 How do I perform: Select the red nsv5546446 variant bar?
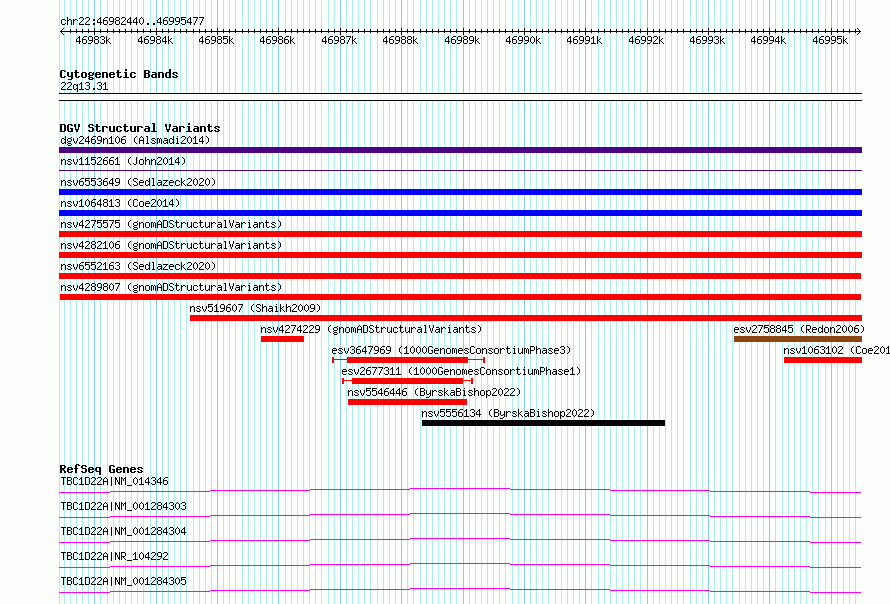tap(407, 402)
